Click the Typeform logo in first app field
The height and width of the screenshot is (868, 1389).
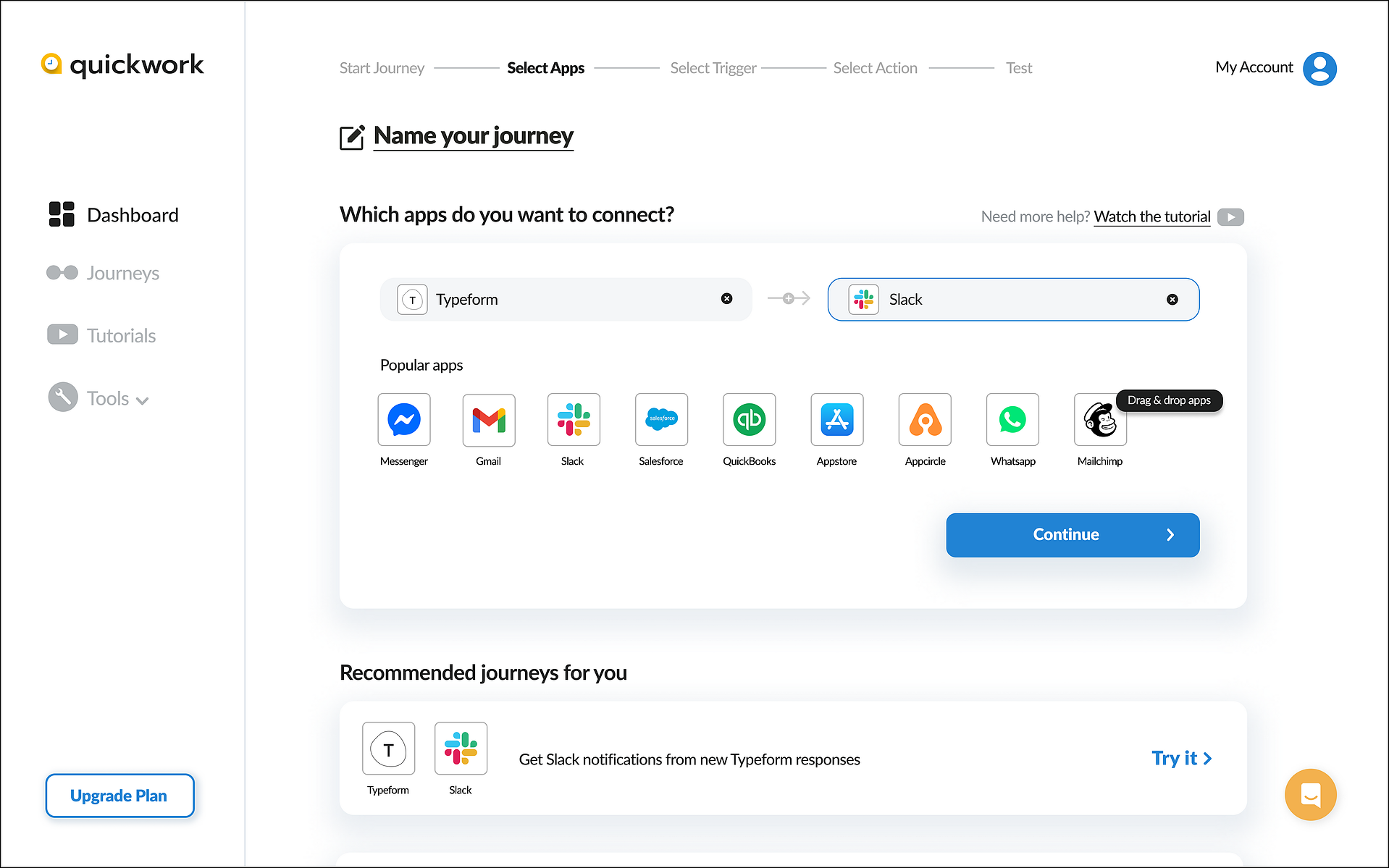[412, 300]
